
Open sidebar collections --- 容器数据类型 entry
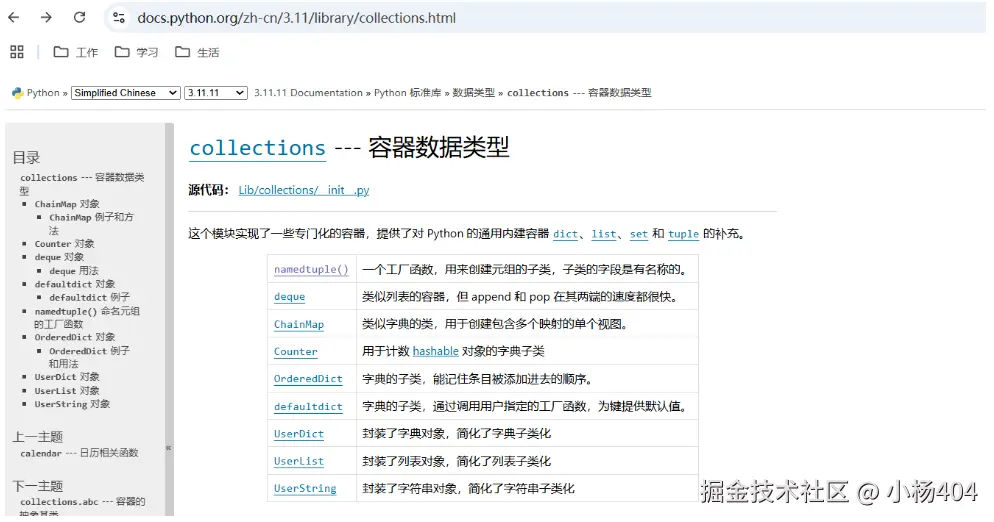(x=82, y=184)
